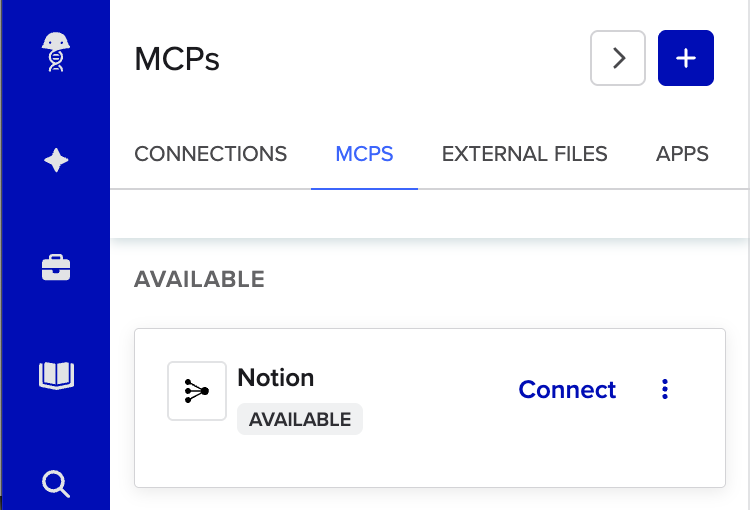Click the Available status badge on Notion
750x510 pixels.
point(299,419)
